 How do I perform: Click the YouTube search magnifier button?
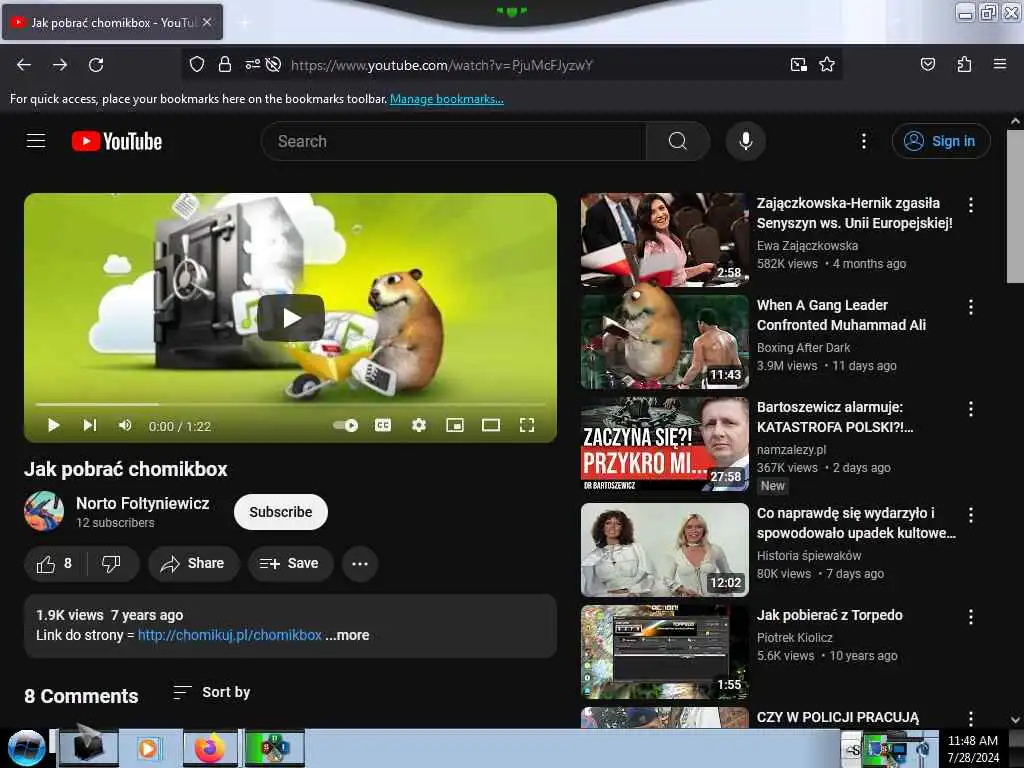678,141
